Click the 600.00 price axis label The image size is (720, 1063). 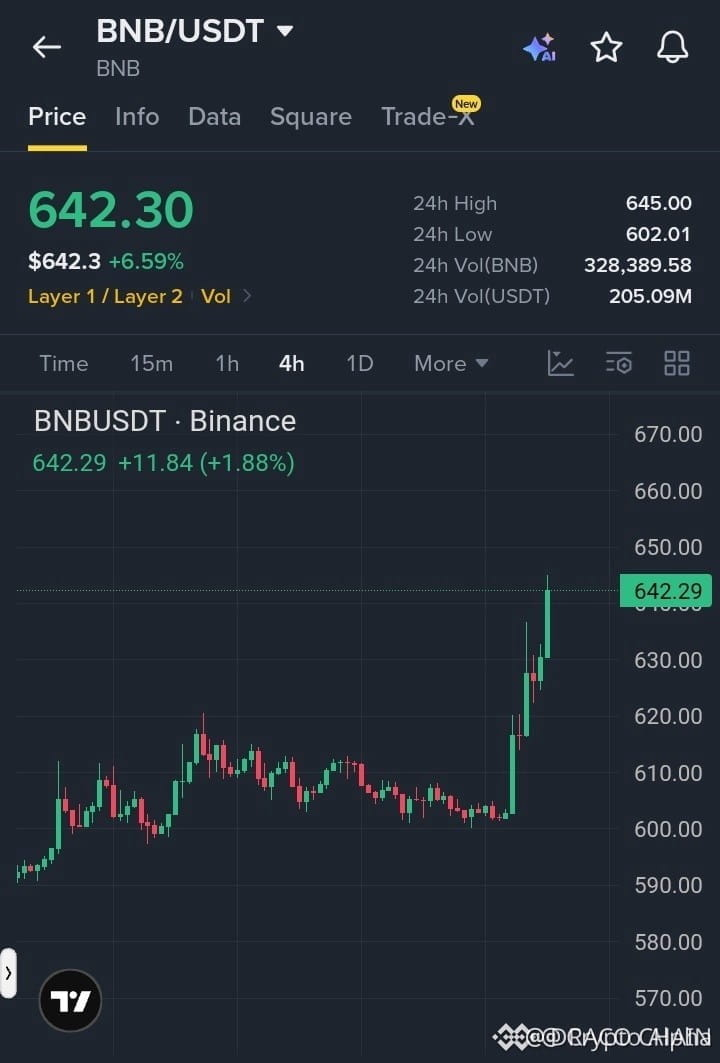[668, 829]
